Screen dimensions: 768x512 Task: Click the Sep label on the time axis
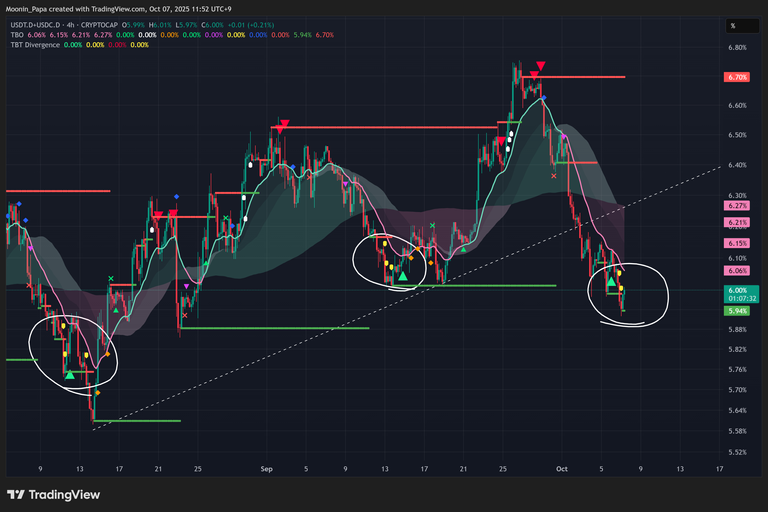(x=266, y=467)
